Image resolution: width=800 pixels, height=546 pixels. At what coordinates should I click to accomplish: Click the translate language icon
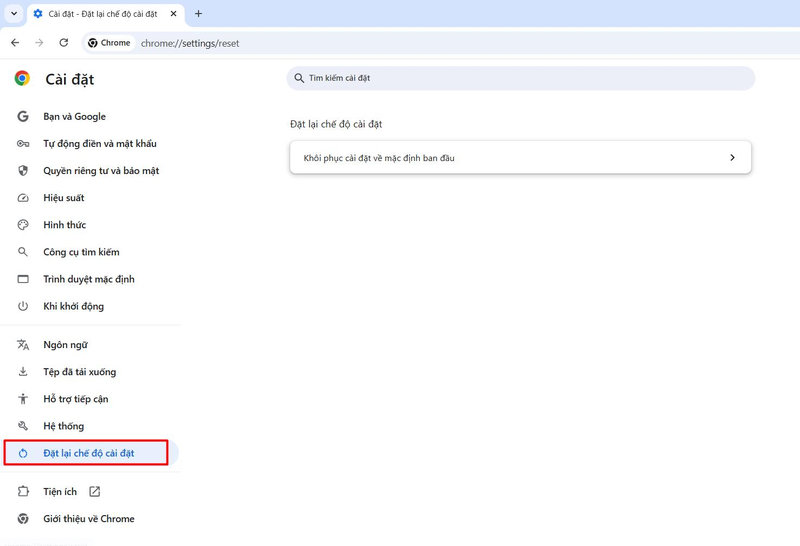pyautogui.click(x=23, y=344)
